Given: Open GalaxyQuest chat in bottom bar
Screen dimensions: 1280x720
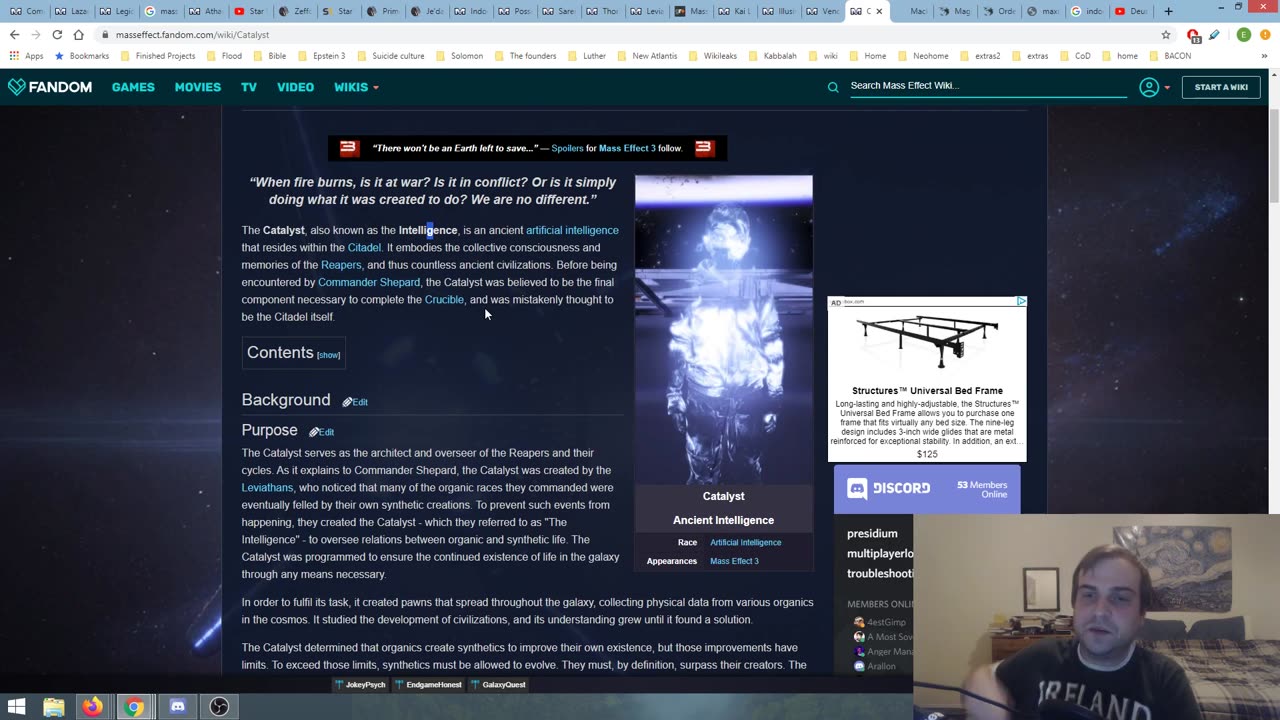Looking at the screenshot, I should coord(498,685).
